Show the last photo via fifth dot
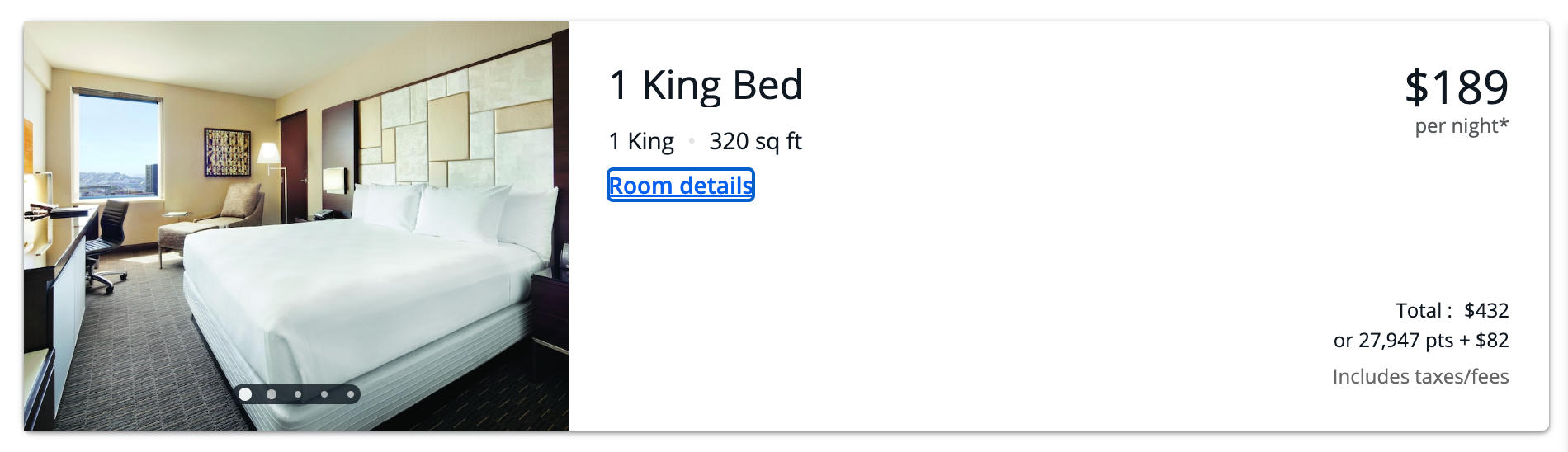This screenshot has height=452, width=1568. pyautogui.click(x=351, y=394)
